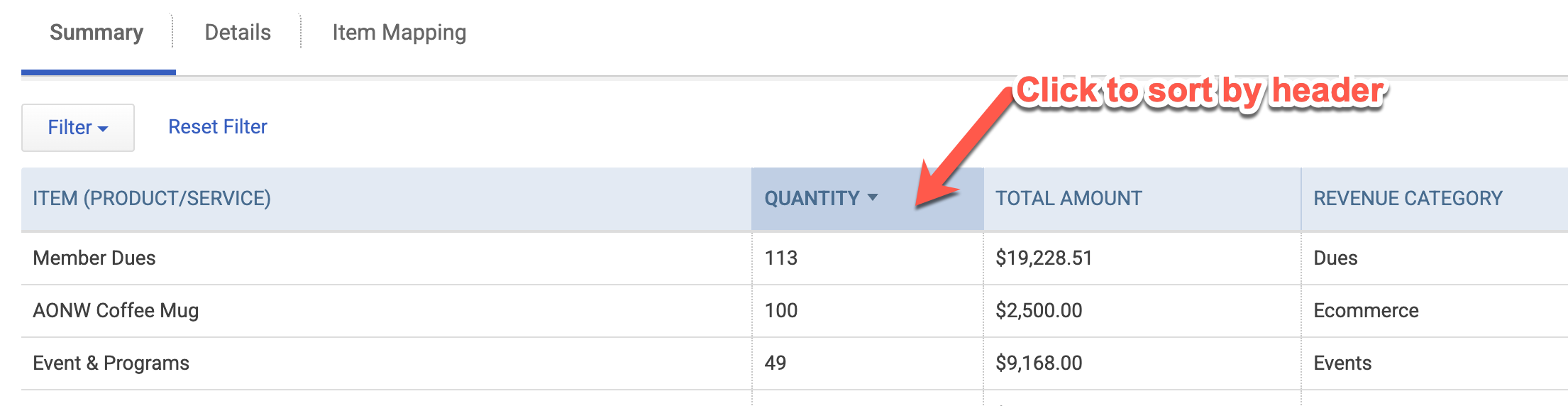Select the Member Dues row

[x=795, y=258]
